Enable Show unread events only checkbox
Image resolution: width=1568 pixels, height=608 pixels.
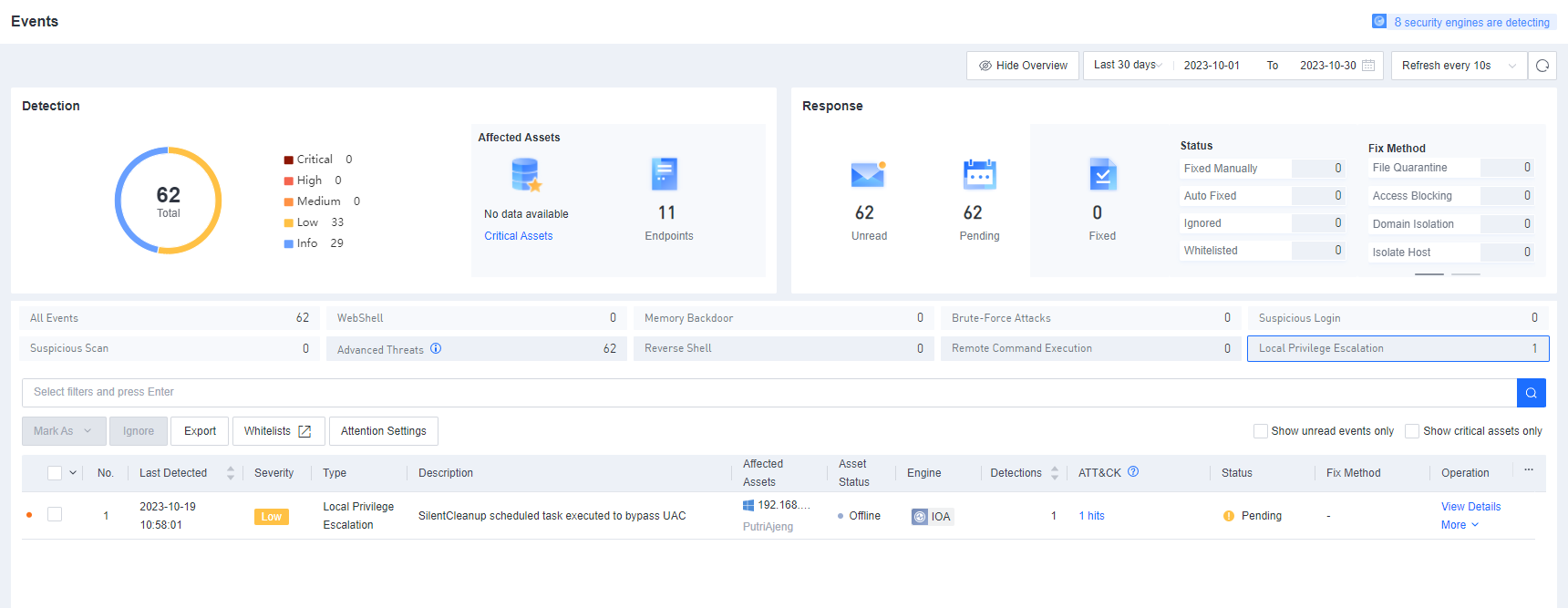pyautogui.click(x=1261, y=431)
